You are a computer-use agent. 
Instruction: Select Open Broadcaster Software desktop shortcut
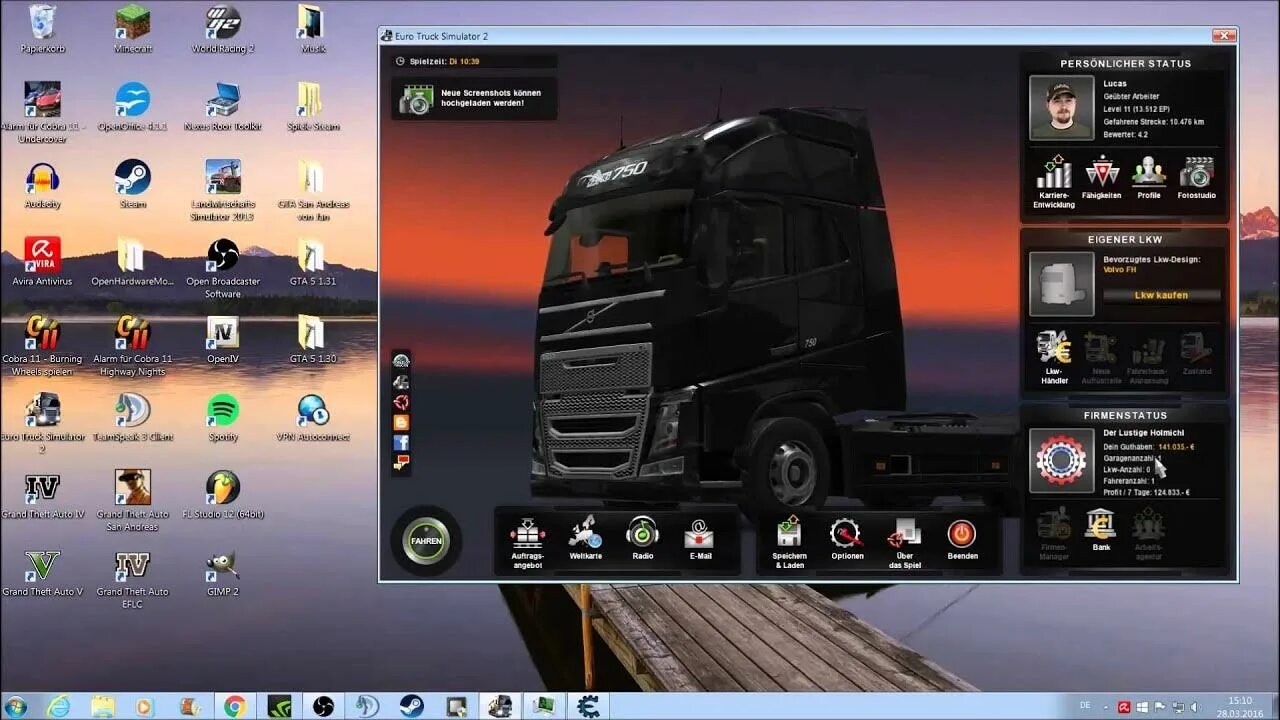223,268
